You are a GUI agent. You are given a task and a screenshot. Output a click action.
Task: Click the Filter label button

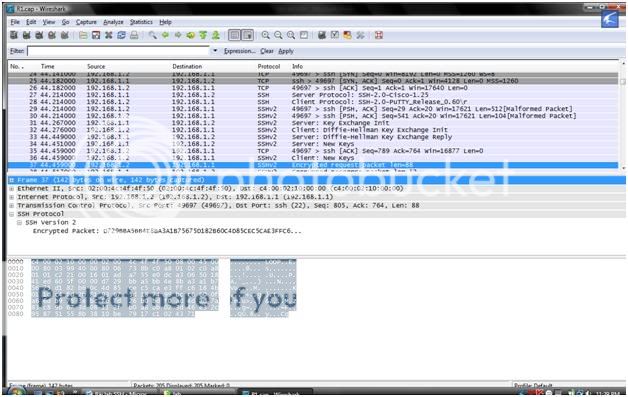[x=17, y=51]
